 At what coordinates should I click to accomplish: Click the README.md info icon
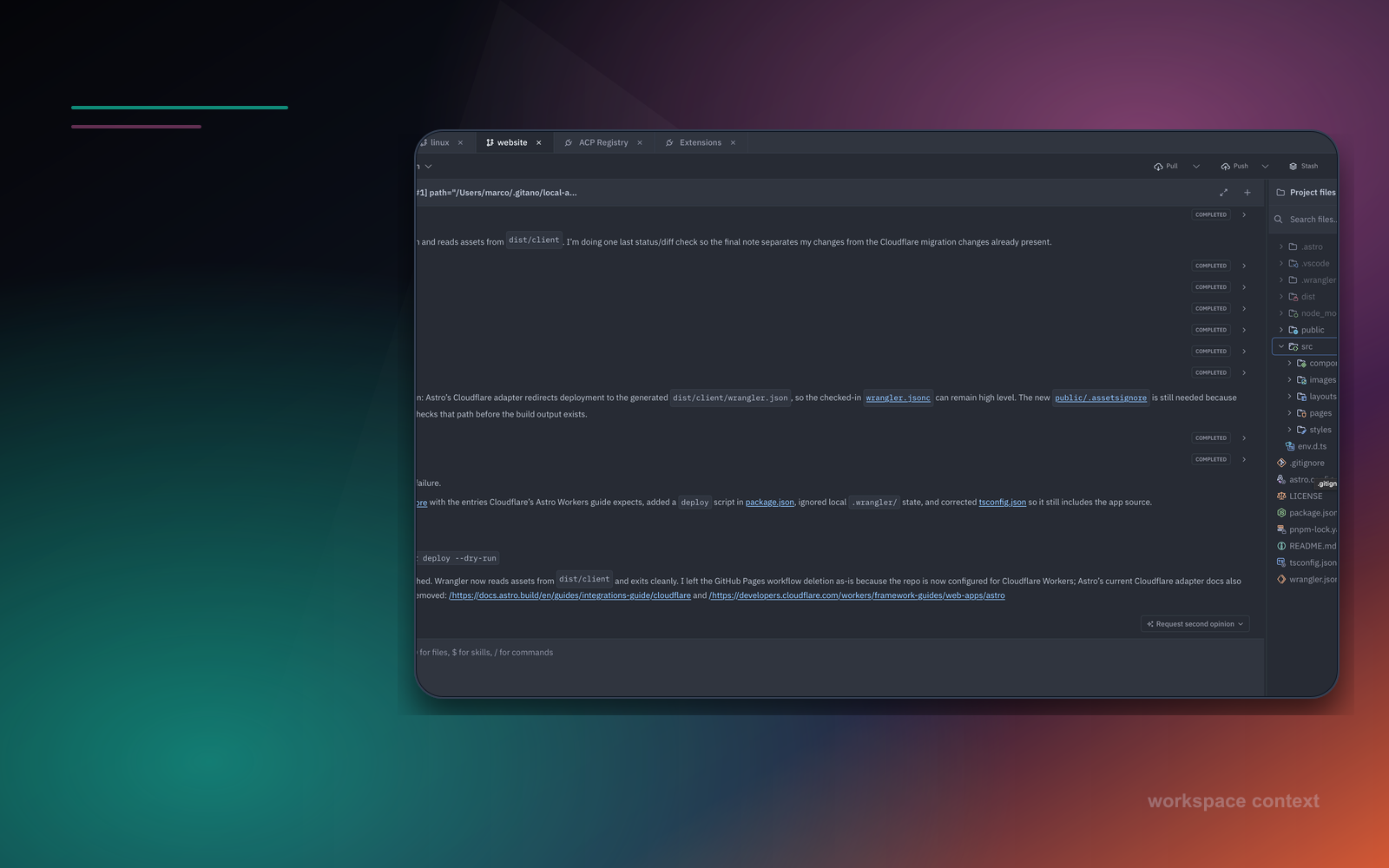[x=1281, y=546]
